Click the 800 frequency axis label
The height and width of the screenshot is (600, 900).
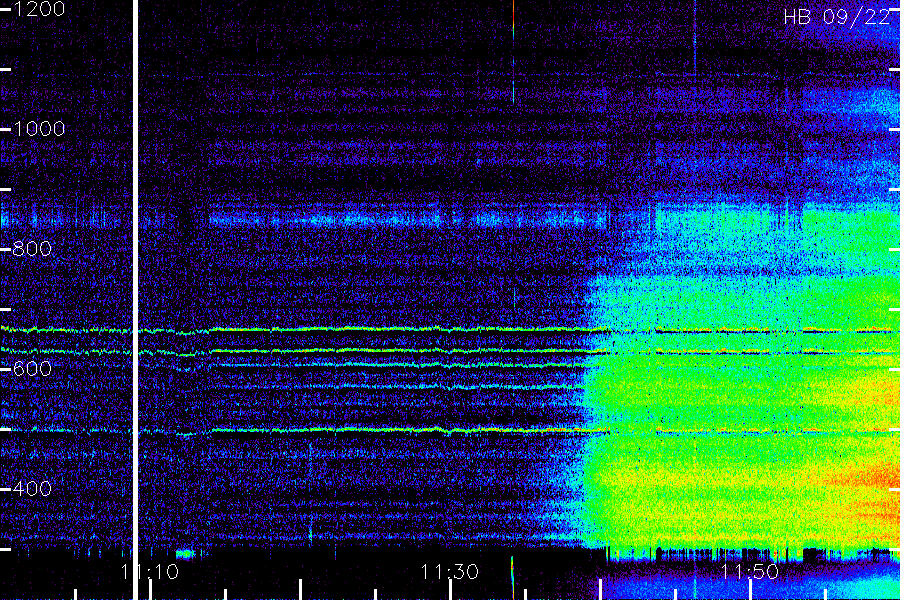32,249
